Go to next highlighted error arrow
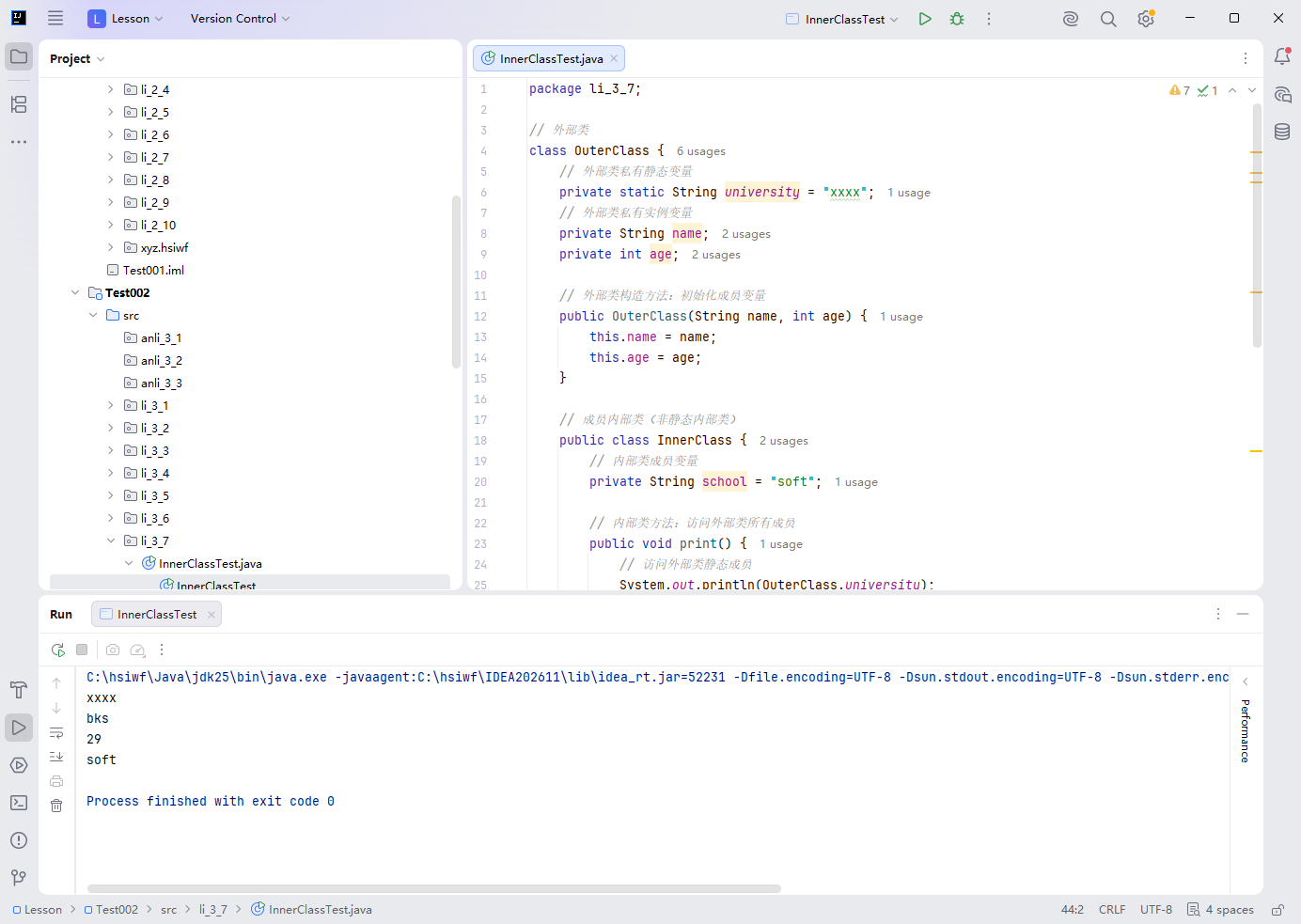Image resolution: width=1301 pixels, height=924 pixels. (1252, 90)
